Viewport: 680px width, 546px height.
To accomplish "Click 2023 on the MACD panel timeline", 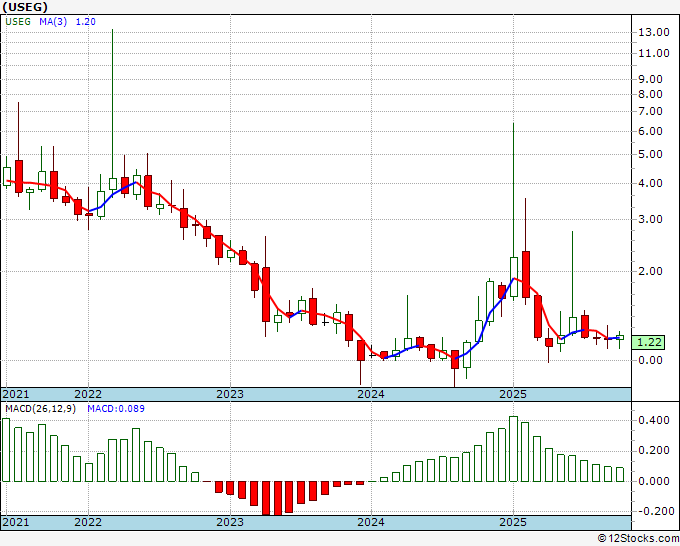I will pos(230,522).
